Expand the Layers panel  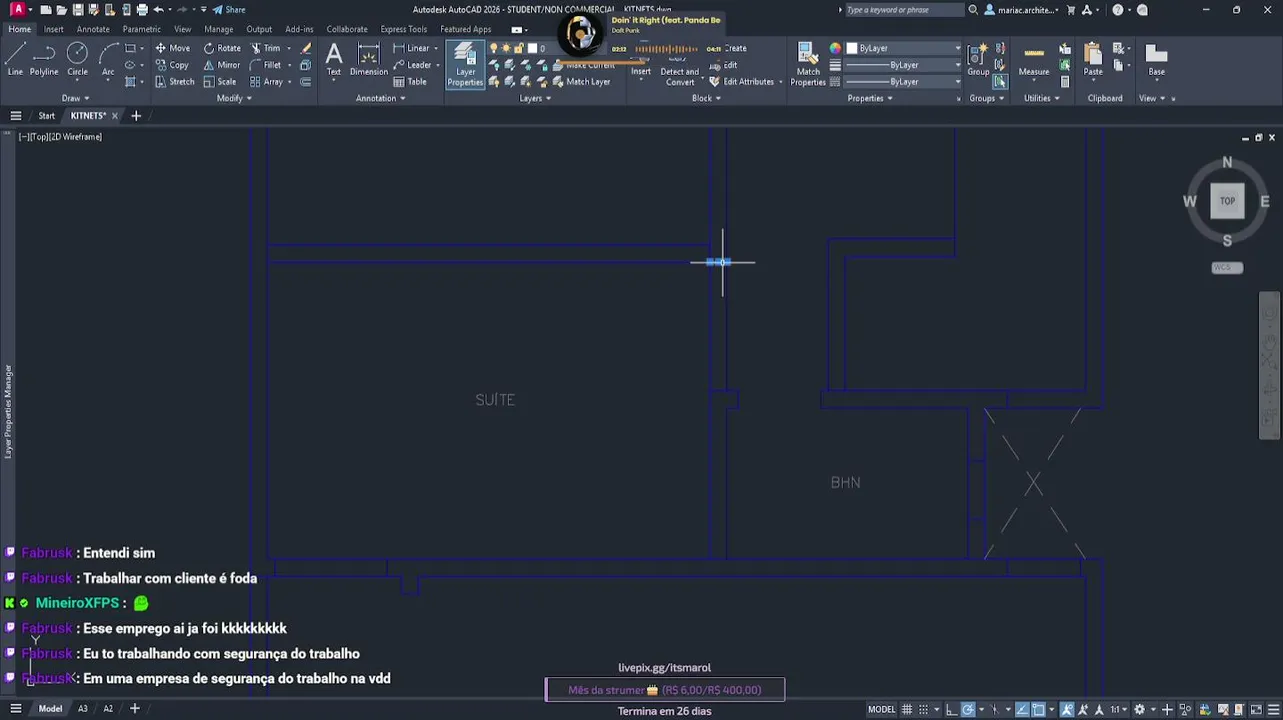[x=535, y=98]
